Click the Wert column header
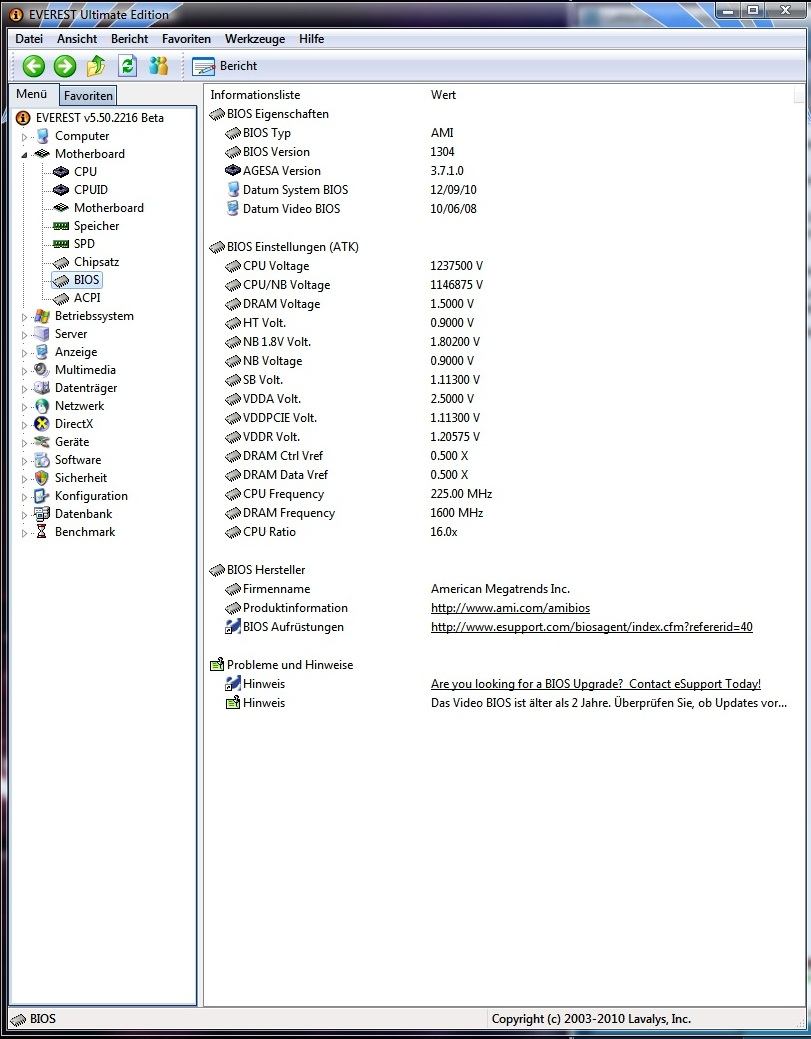Screen dimensions: 811x1039 [x=443, y=95]
